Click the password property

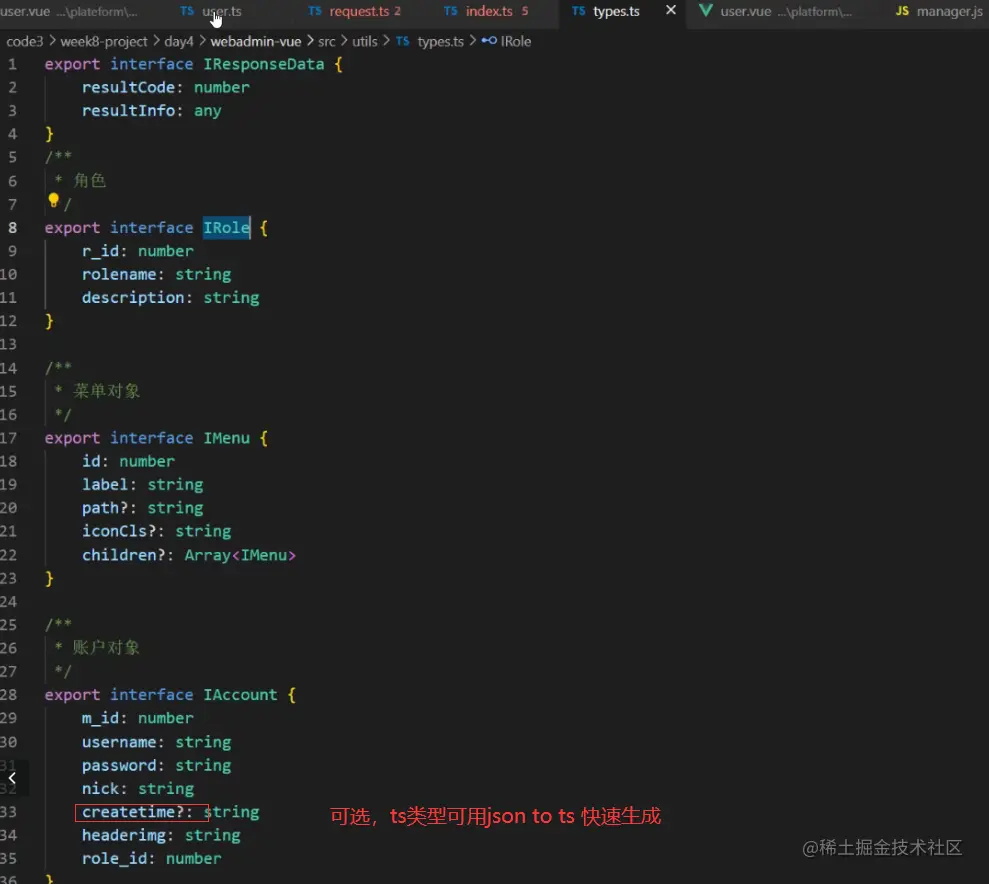coord(119,765)
